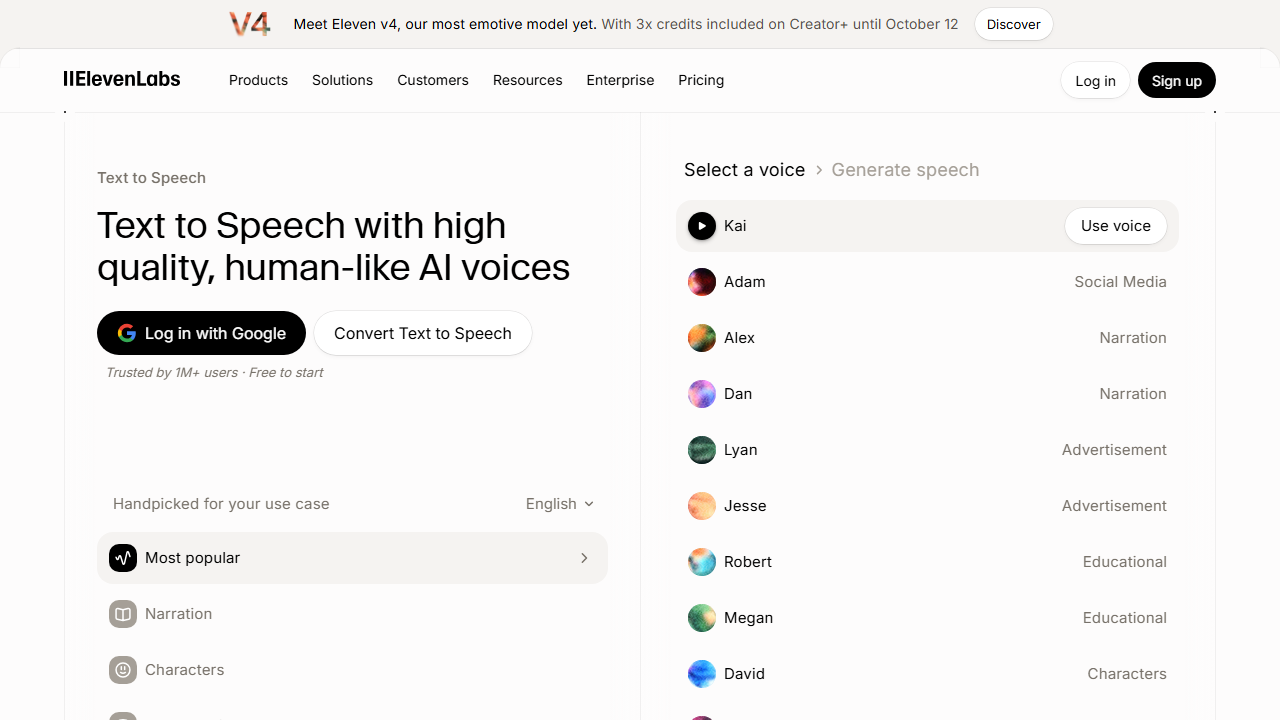Screen dimensions: 1280x720
Task: Expand the Most popular chevron arrow
Action: click(x=585, y=558)
